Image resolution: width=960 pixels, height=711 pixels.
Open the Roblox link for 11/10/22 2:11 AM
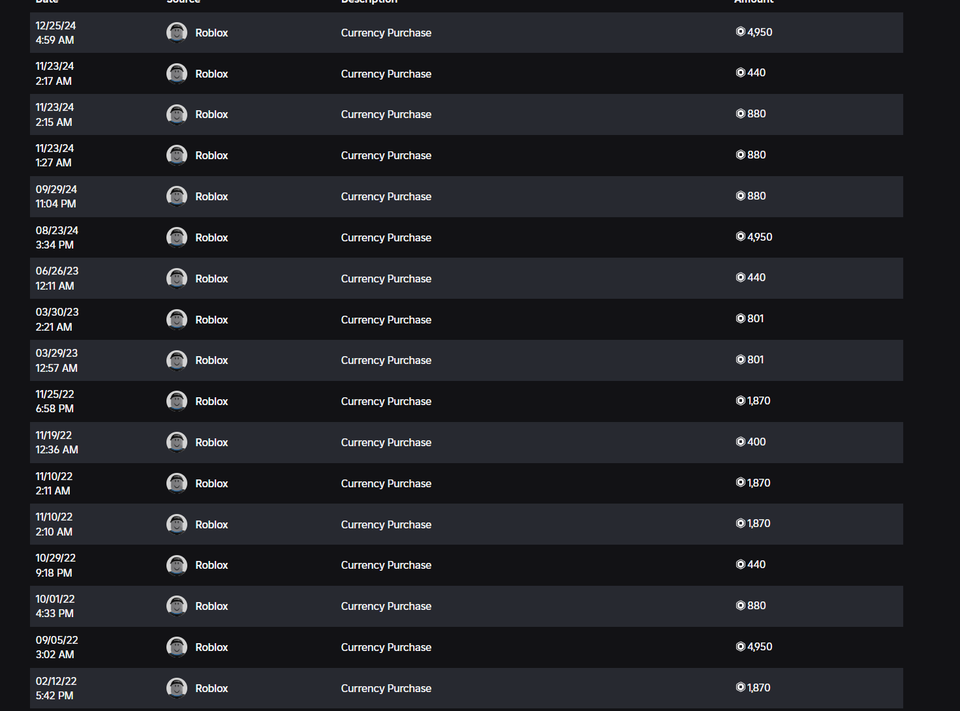(x=211, y=484)
